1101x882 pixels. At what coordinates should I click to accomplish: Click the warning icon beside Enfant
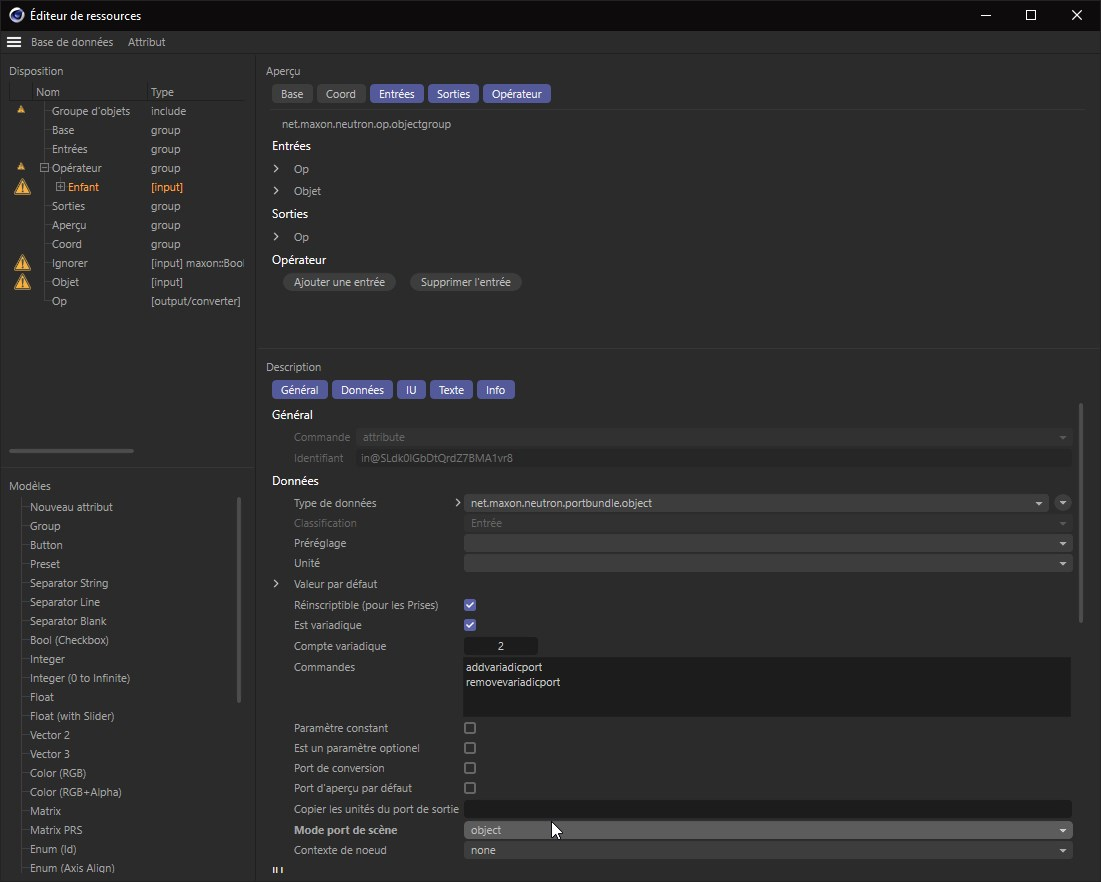(21, 187)
